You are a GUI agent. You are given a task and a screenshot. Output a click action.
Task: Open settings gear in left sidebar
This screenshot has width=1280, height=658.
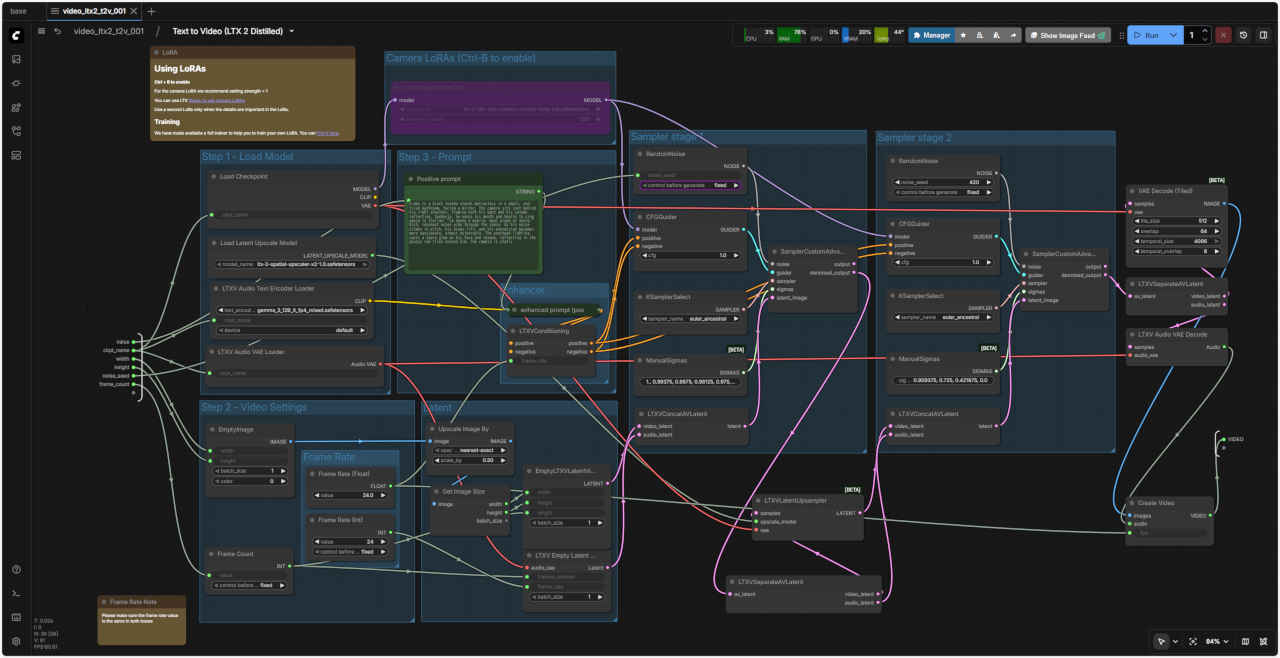tap(16, 641)
